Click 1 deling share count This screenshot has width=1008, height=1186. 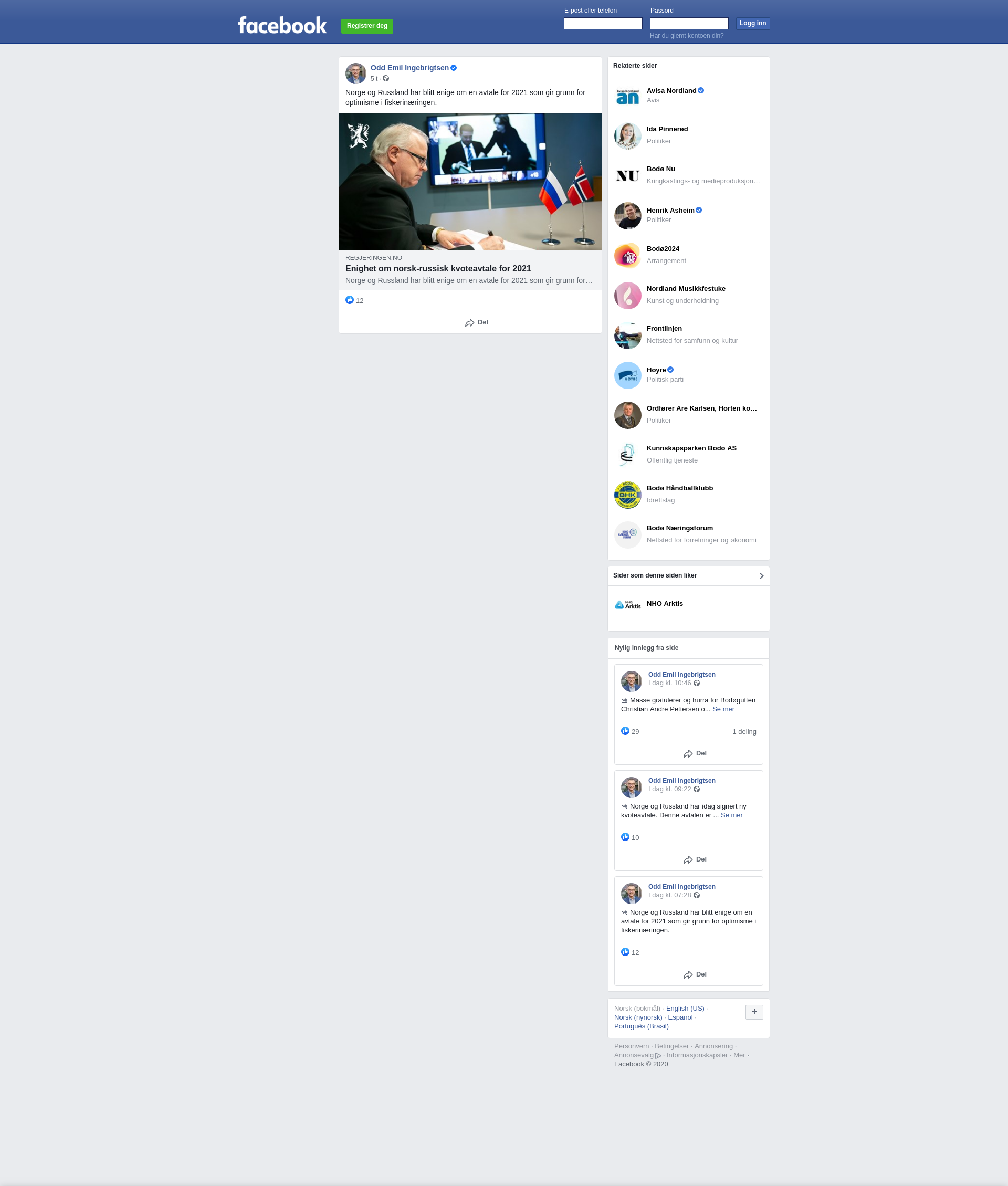(x=744, y=732)
